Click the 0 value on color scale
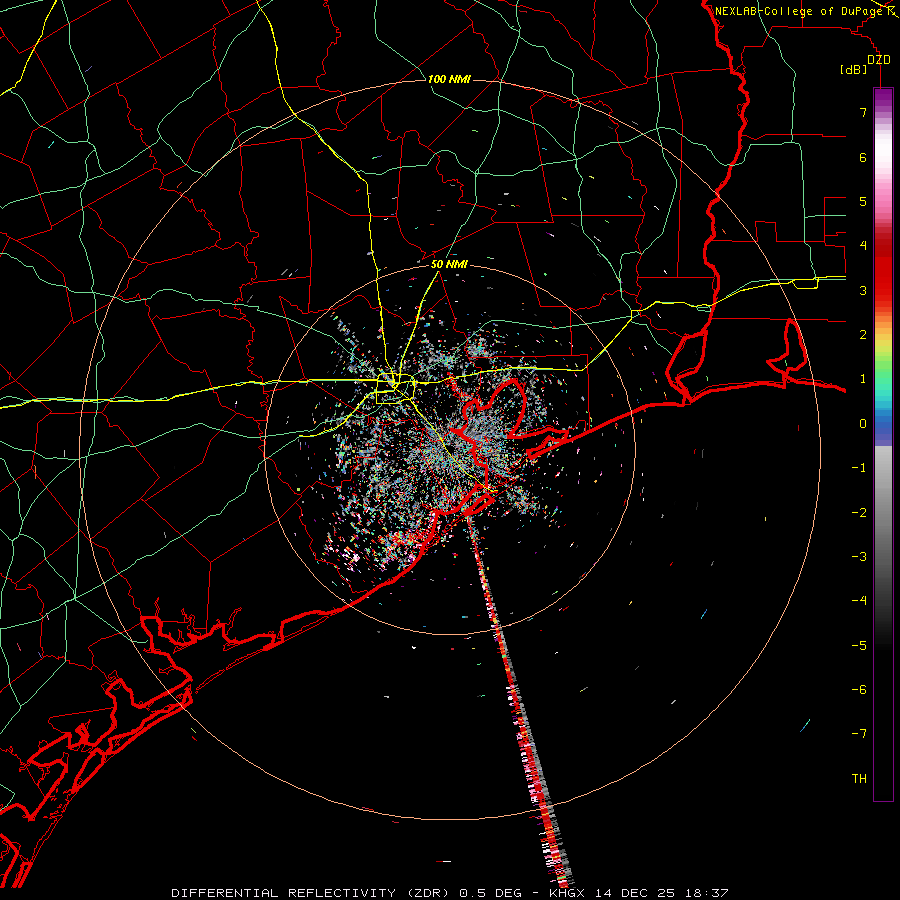Viewport: 900px width, 900px height. [x=863, y=424]
